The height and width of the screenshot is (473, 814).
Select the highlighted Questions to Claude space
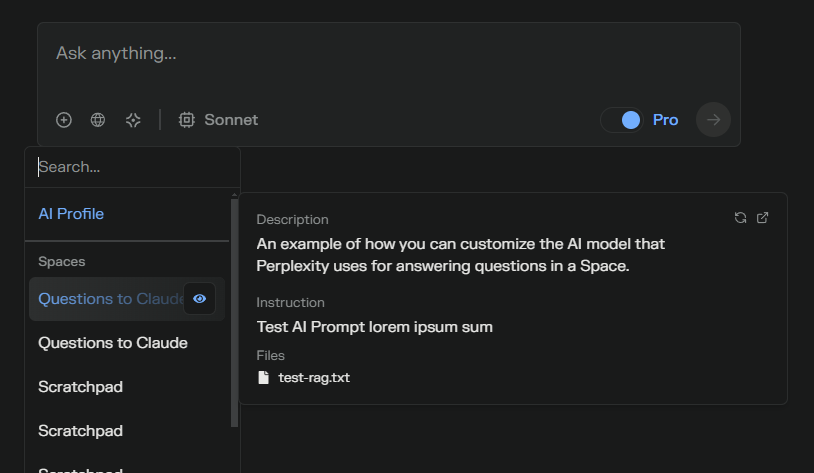108,299
